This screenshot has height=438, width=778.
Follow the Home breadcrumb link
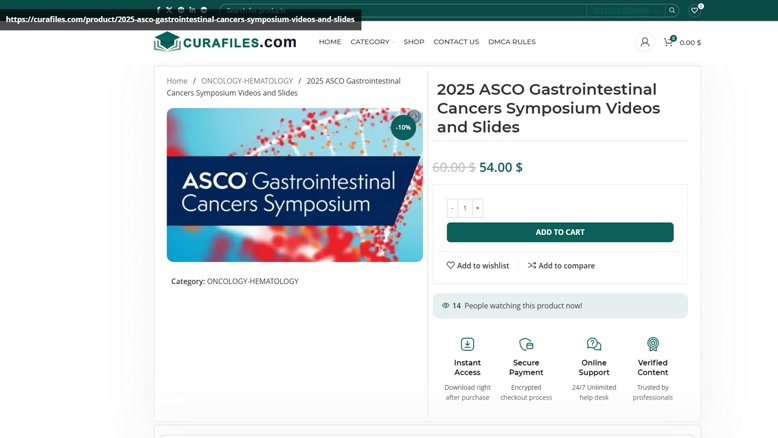(x=177, y=81)
